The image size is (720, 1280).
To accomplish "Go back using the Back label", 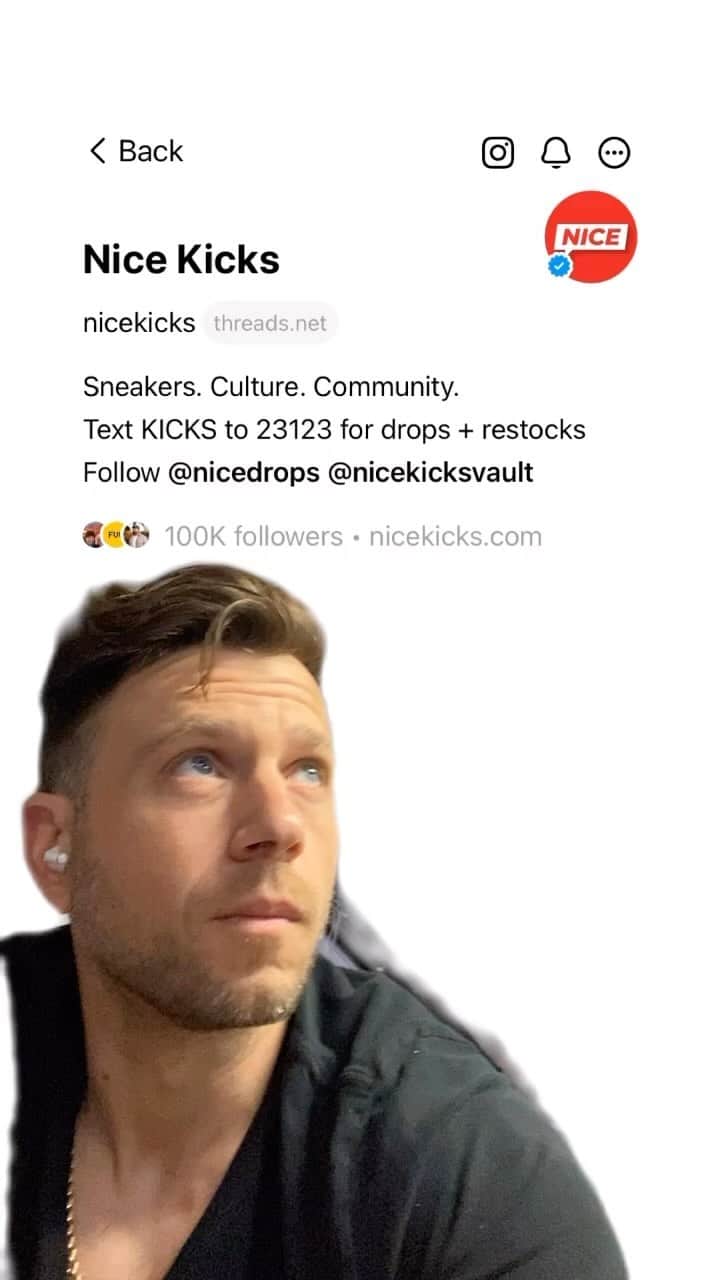I will point(151,151).
